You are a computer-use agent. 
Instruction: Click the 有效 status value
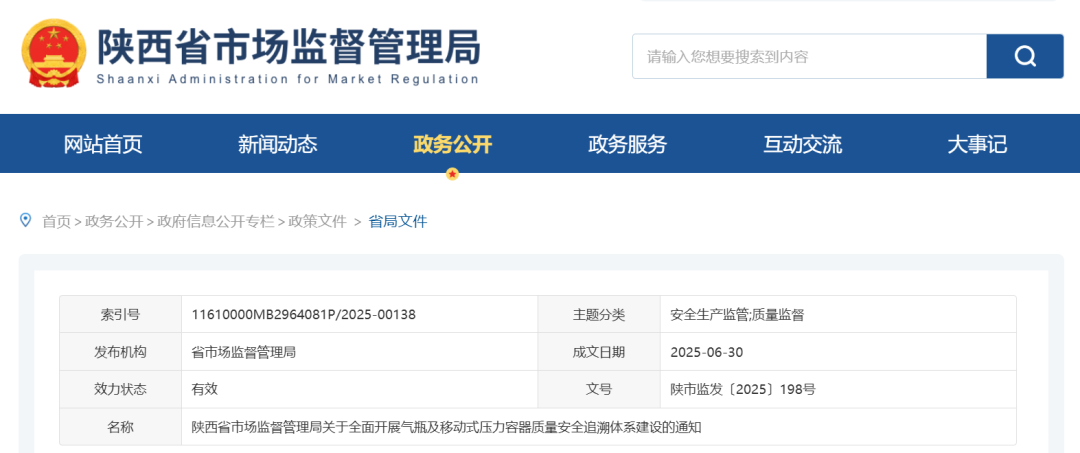(x=205, y=388)
